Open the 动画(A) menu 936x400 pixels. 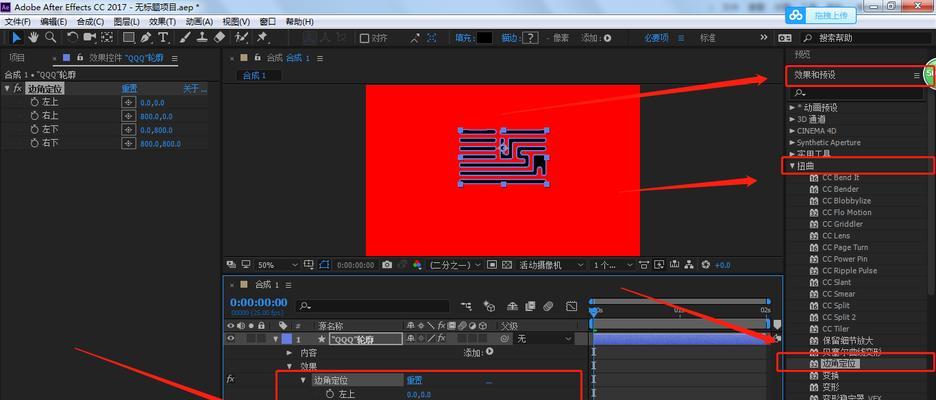199,21
